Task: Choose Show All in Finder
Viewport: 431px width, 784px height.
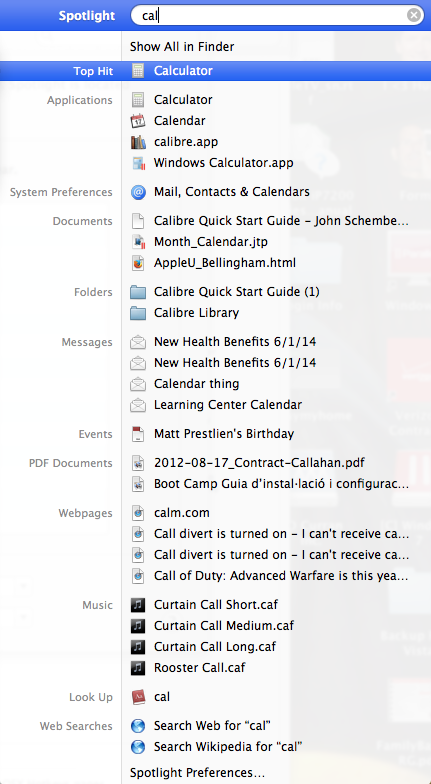Action: point(182,47)
